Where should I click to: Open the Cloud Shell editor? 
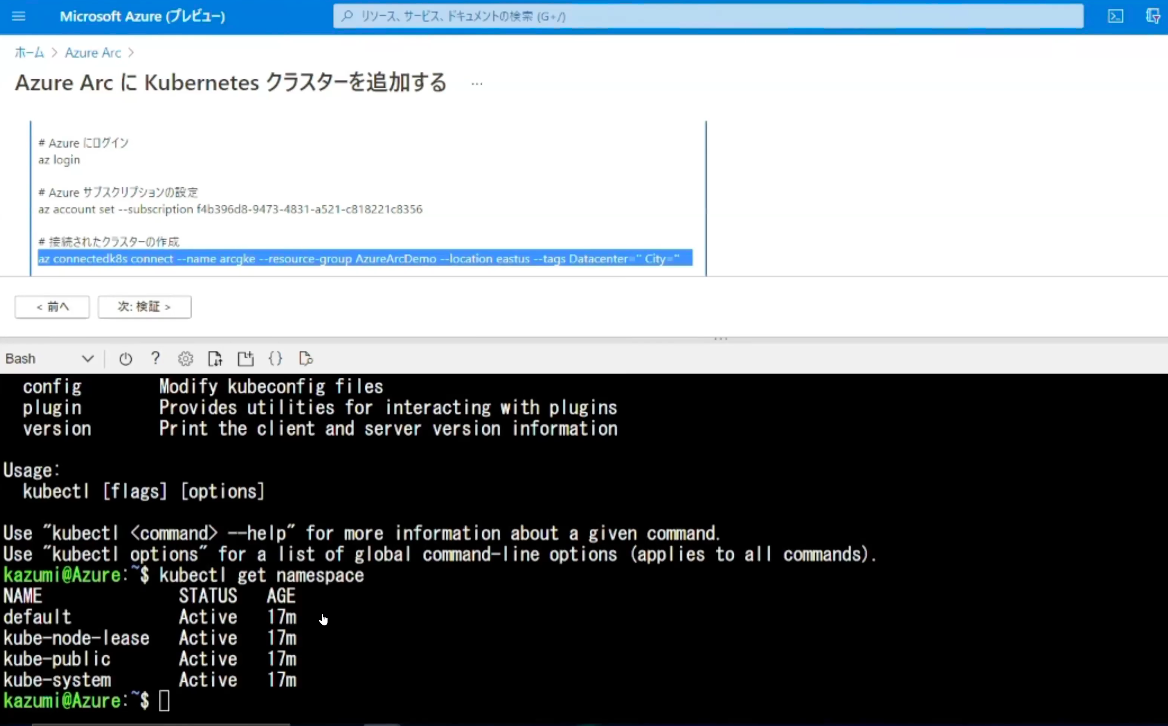pos(276,358)
